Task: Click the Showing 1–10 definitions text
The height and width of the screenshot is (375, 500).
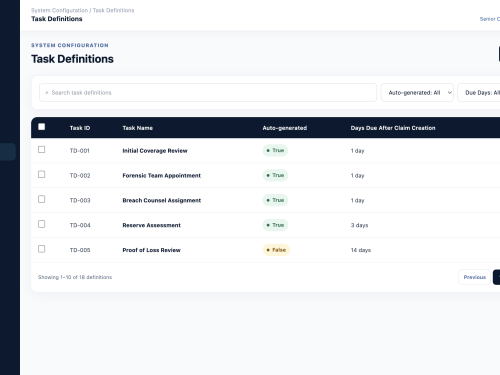Action: pyautogui.click(x=75, y=277)
